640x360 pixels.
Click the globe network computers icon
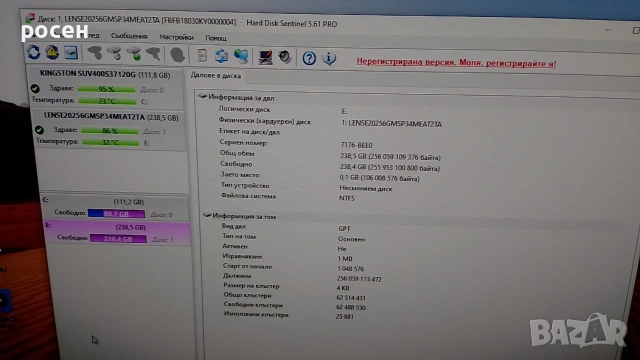point(241,56)
